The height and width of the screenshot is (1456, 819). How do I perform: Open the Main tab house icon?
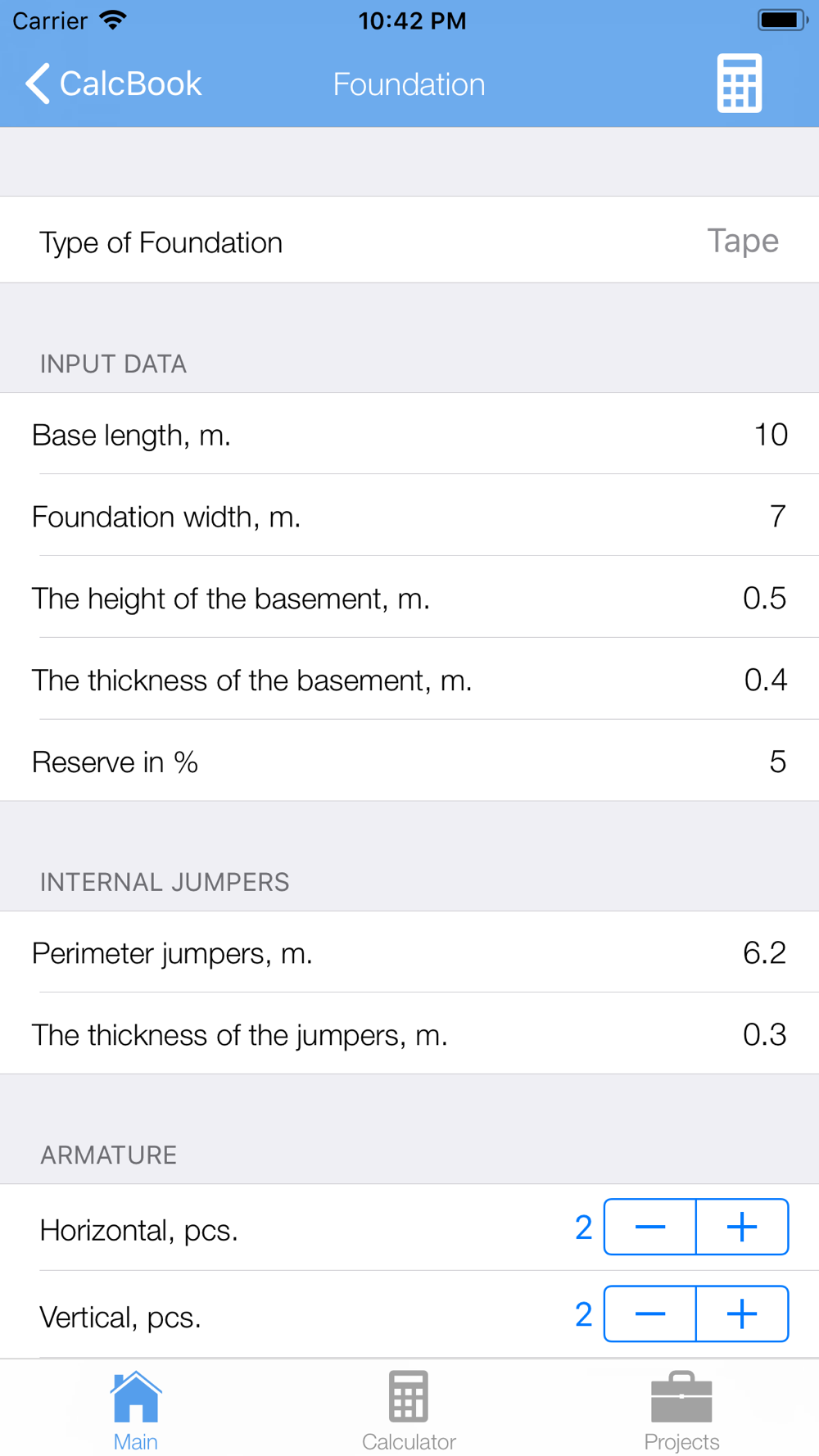(136, 1397)
